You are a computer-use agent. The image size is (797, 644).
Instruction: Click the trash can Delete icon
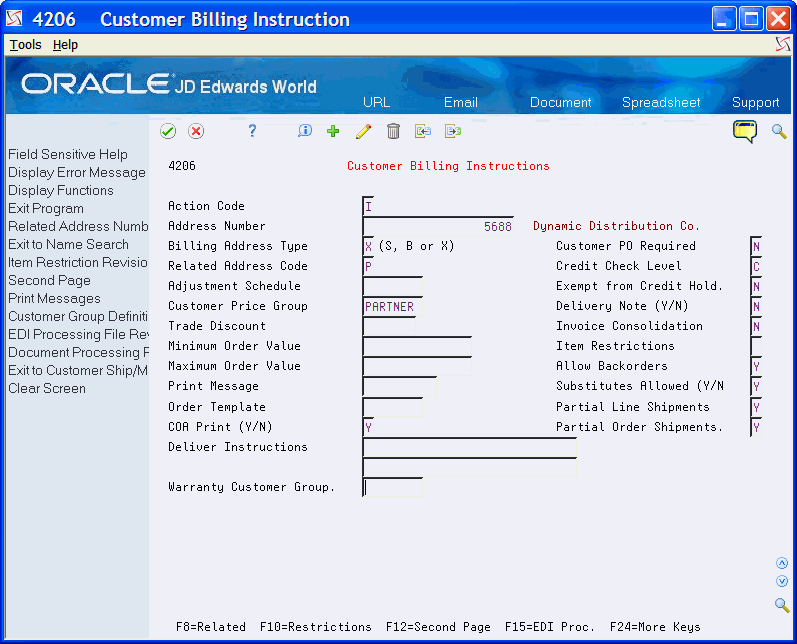tap(393, 131)
